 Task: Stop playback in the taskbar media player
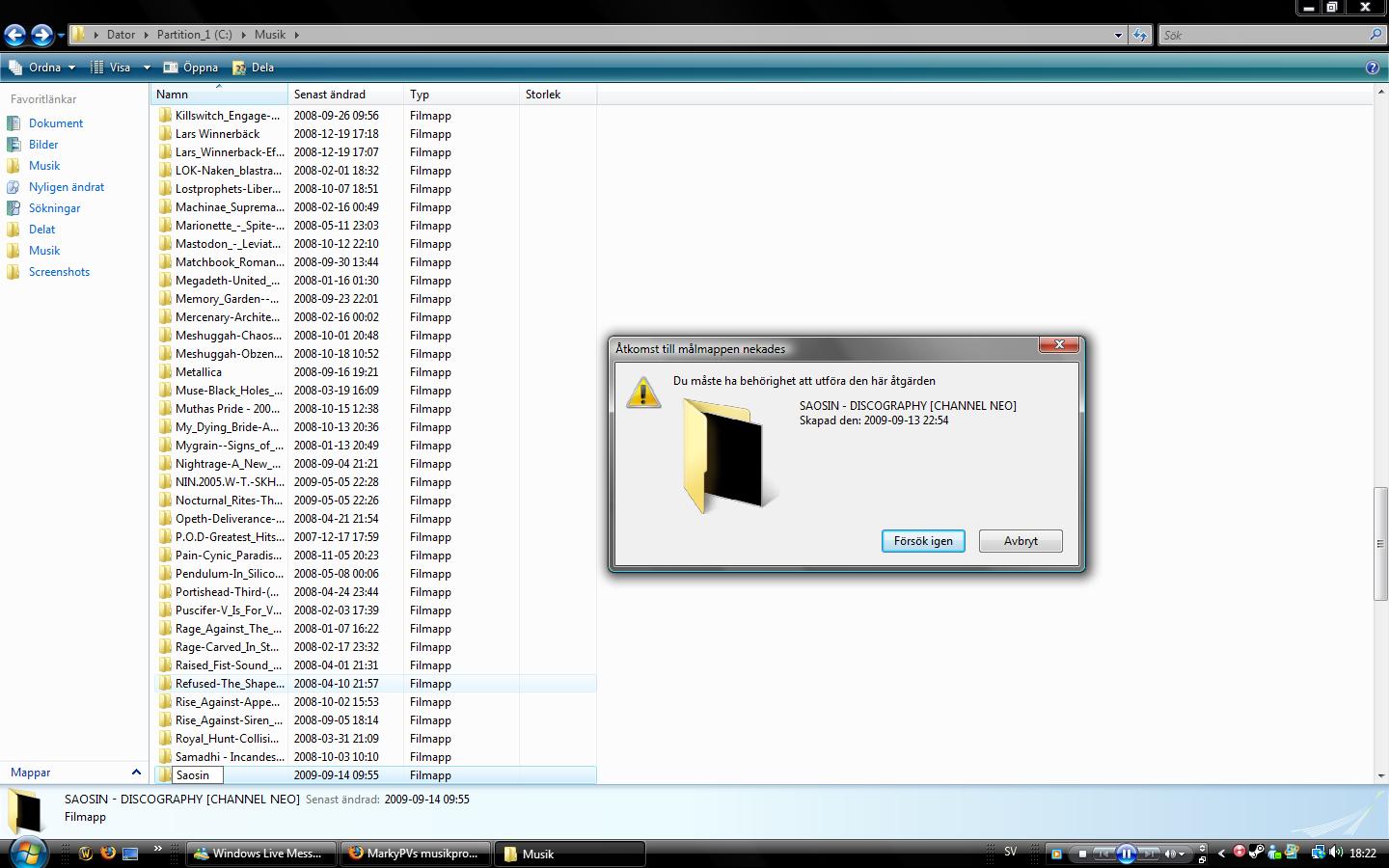(1082, 854)
